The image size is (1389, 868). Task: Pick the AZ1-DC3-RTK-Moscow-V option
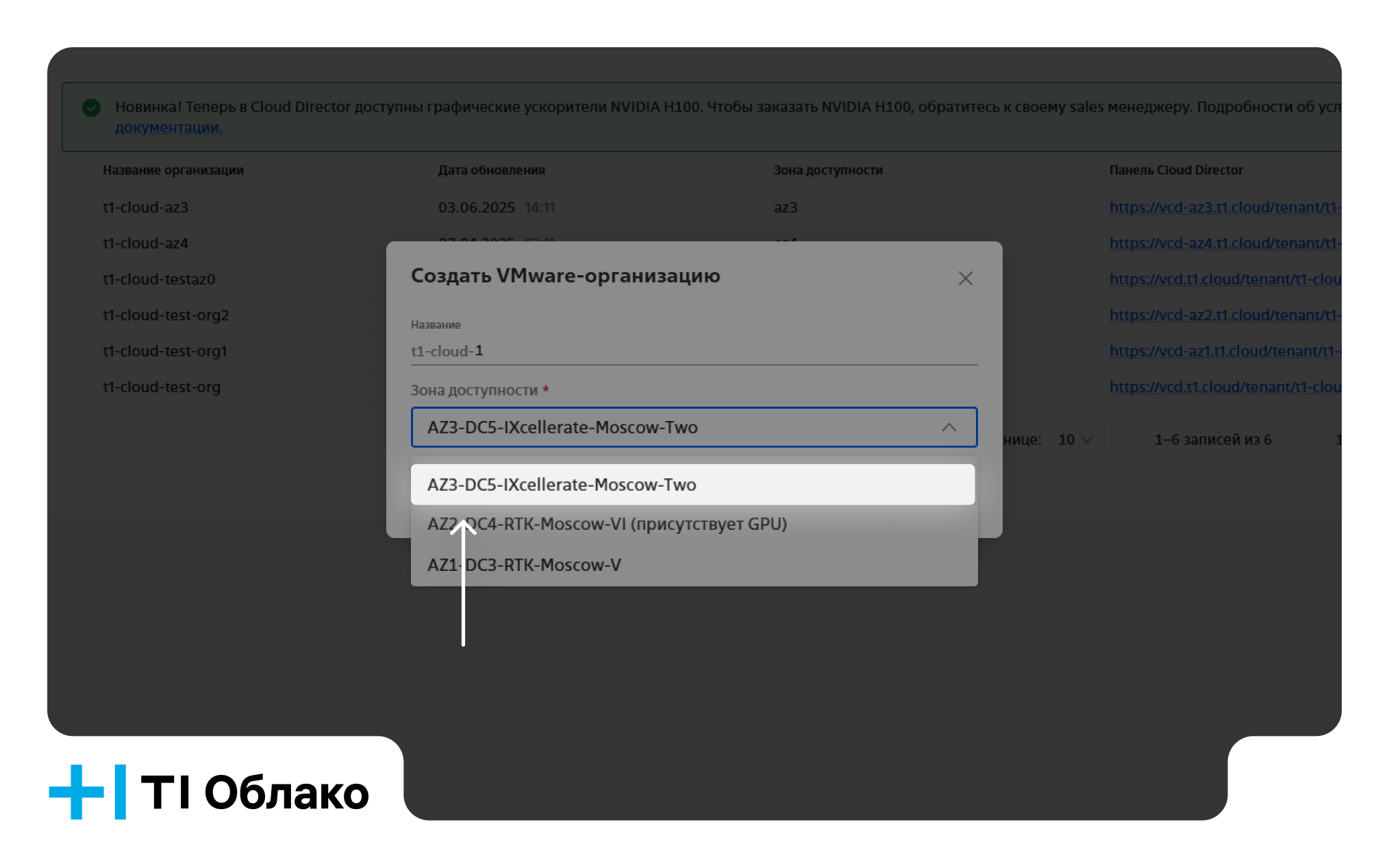coord(694,565)
